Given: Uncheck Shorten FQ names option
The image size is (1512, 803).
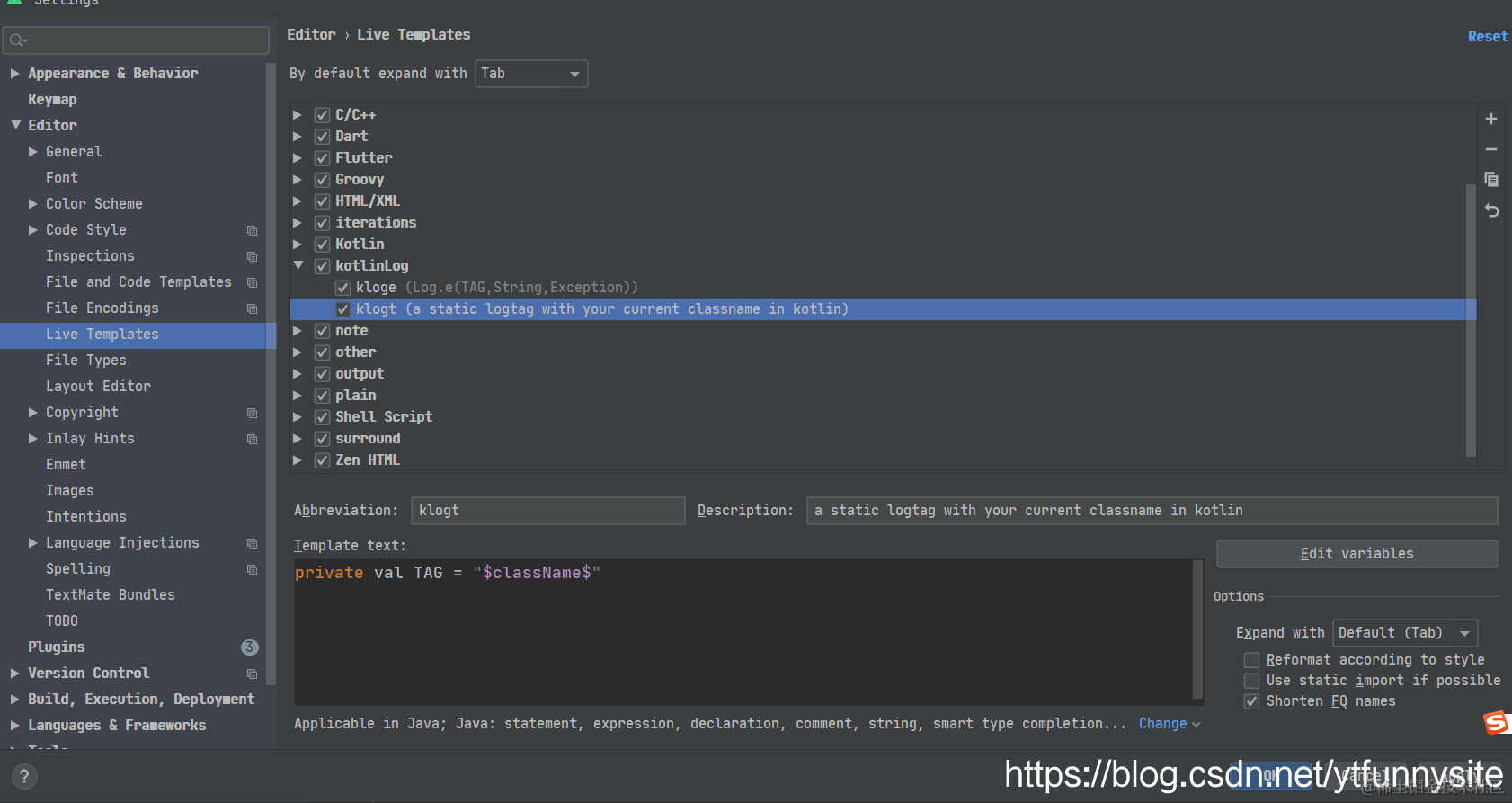Looking at the screenshot, I should (x=1251, y=701).
